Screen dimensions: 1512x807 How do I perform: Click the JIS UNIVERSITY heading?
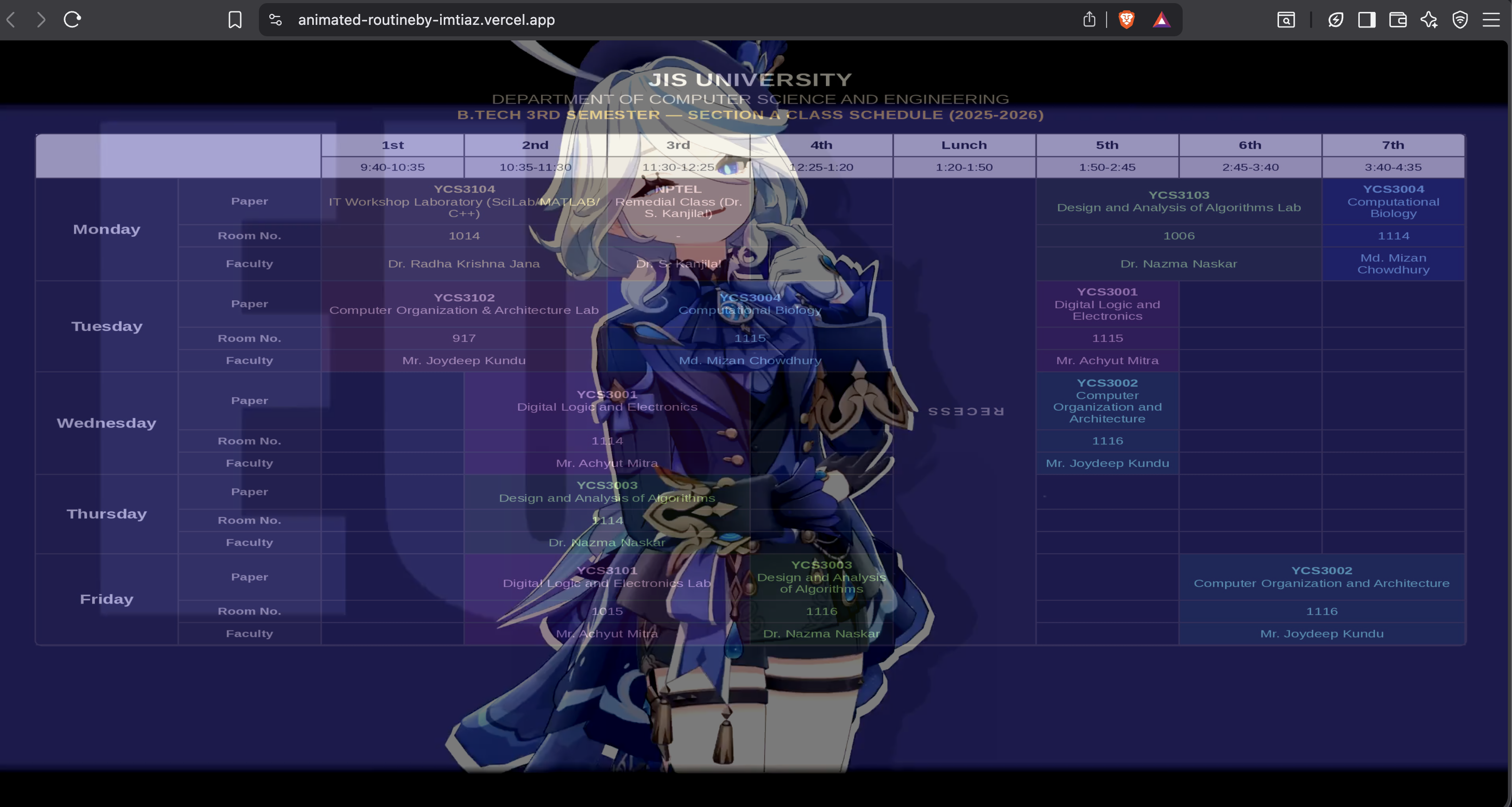(x=750, y=79)
